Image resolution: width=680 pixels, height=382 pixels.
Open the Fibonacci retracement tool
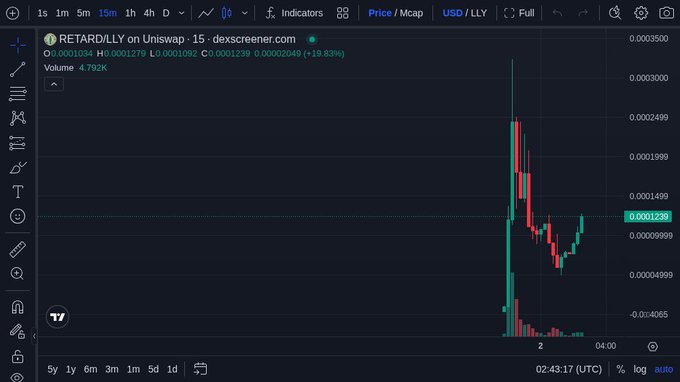[x=18, y=94]
